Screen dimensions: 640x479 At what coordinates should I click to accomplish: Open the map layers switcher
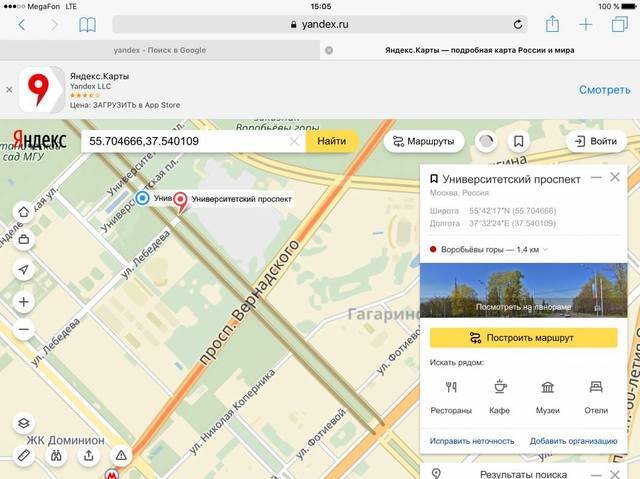pyautogui.click(x=24, y=423)
